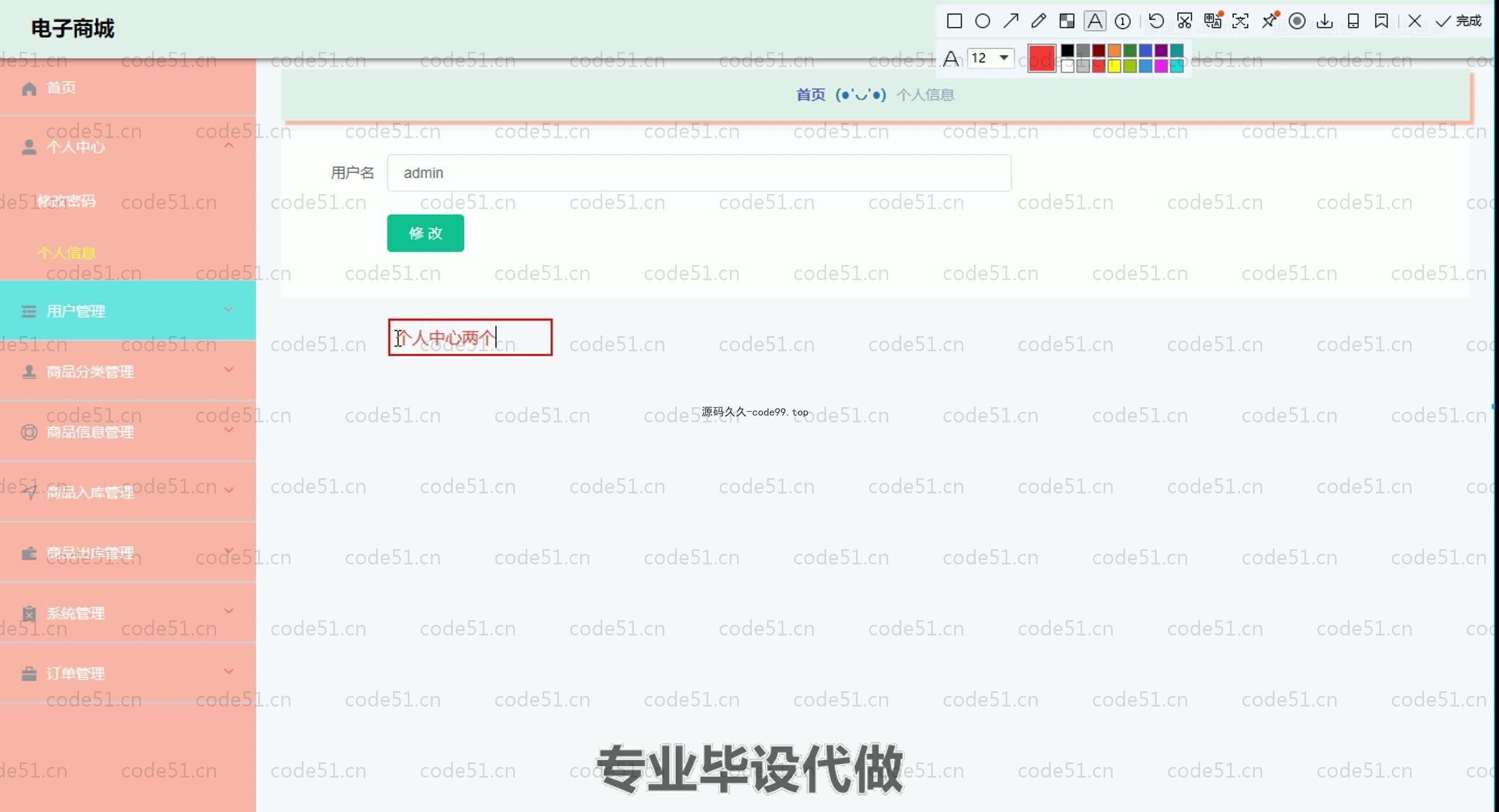This screenshot has height=812, width=1499.
Task: Click the OCR text recognition icon
Action: pyautogui.click(x=1240, y=21)
